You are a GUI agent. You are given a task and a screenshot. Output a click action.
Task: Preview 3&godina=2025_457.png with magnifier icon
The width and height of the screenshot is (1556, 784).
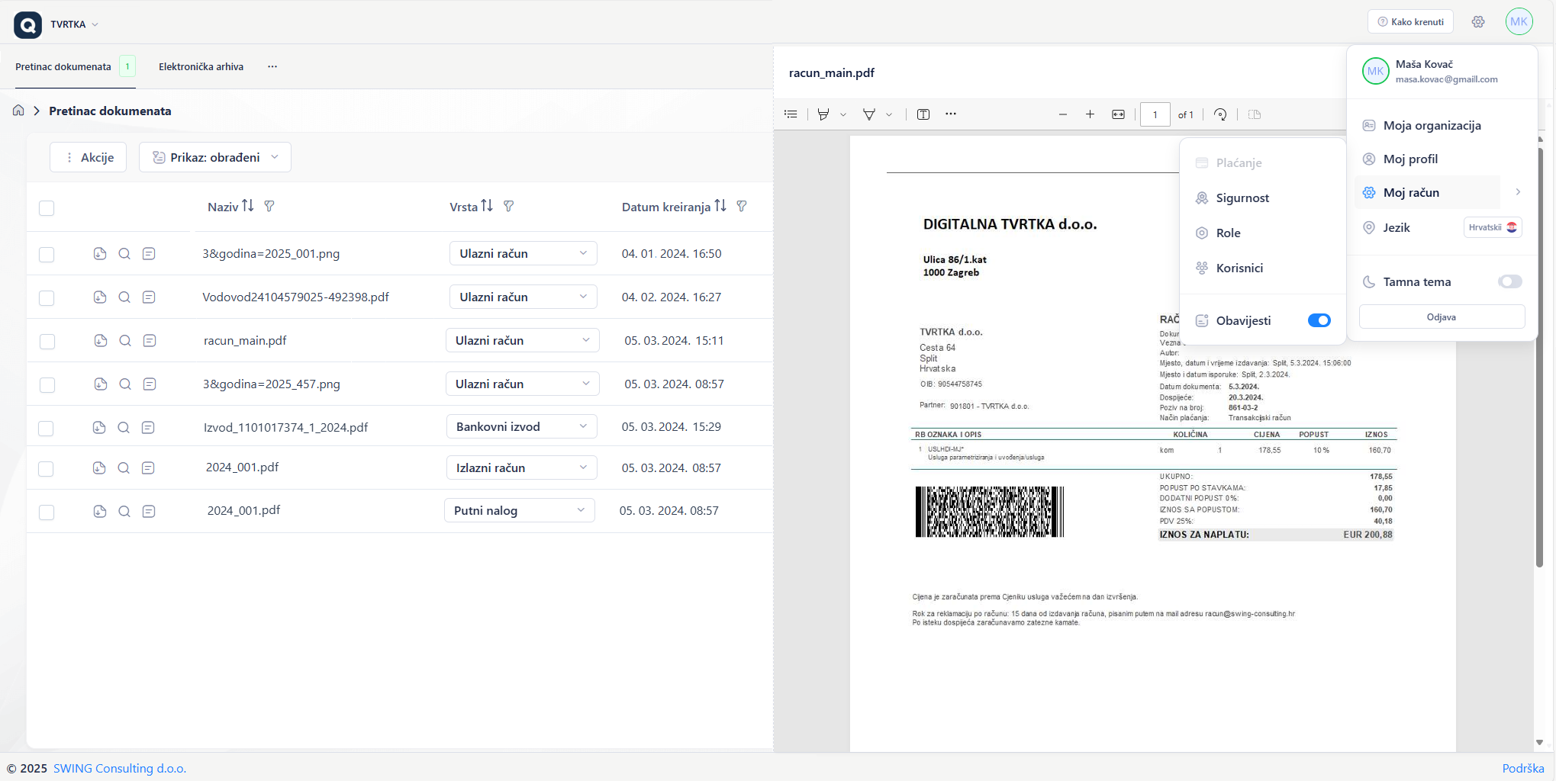pyautogui.click(x=125, y=384)
